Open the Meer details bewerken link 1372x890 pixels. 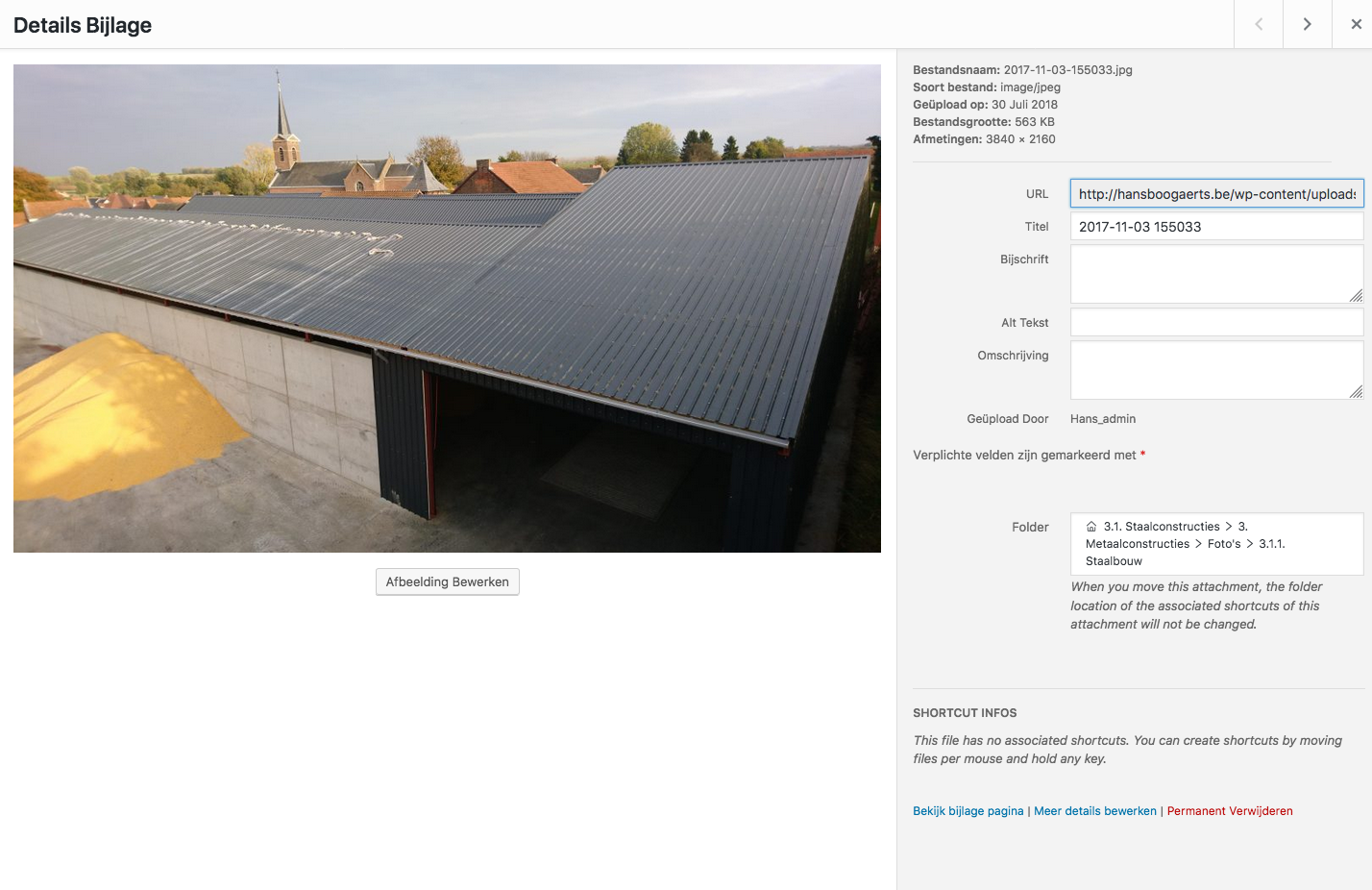pyautogui.click(x=1095, y=811)
